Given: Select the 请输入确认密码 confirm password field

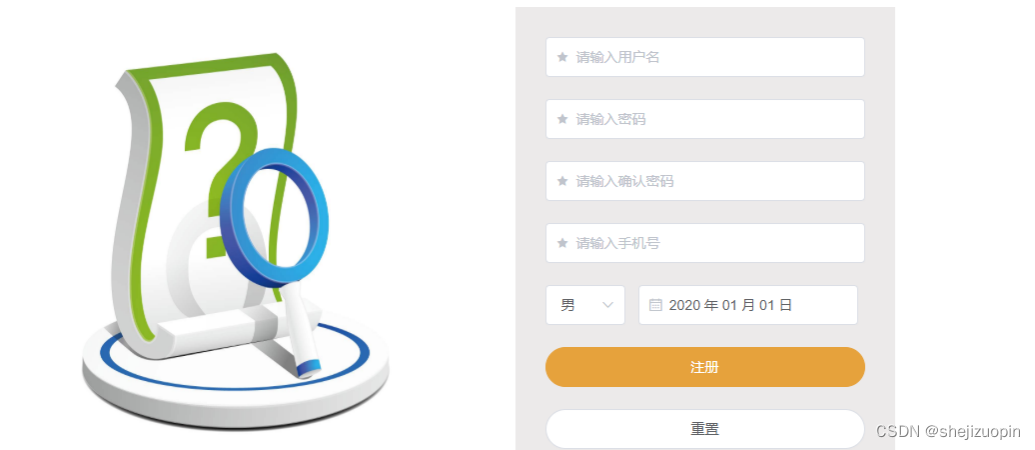Looking at the screenshot, I should pos(705,181).
